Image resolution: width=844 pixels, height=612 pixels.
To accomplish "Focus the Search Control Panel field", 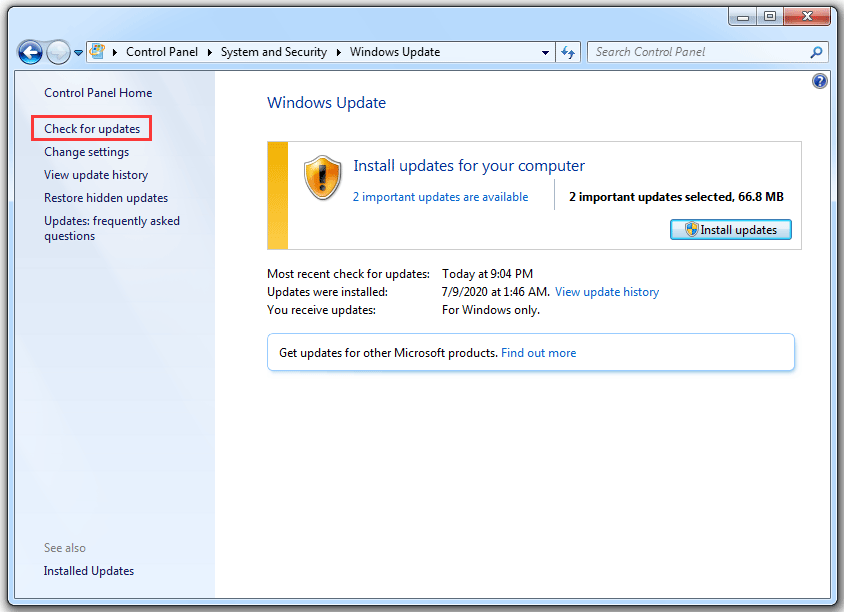I will coord(708,52).
